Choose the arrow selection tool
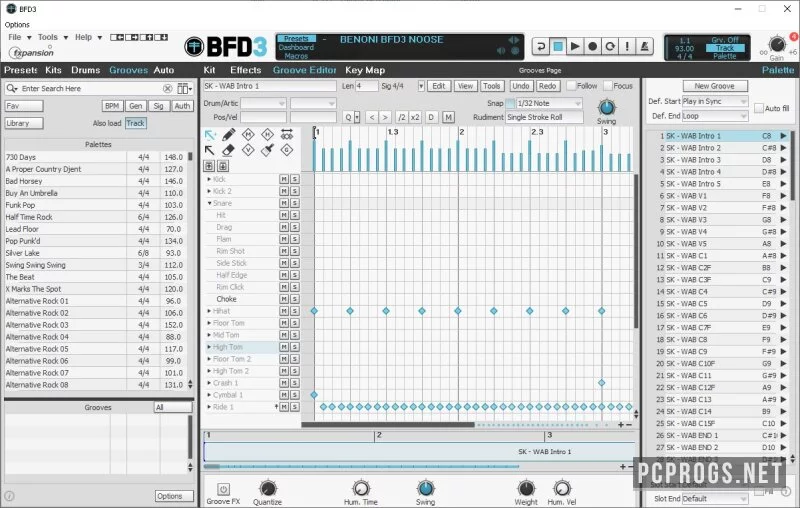The width and height of the screenshot is (800, 508). (x=210, y=150)
